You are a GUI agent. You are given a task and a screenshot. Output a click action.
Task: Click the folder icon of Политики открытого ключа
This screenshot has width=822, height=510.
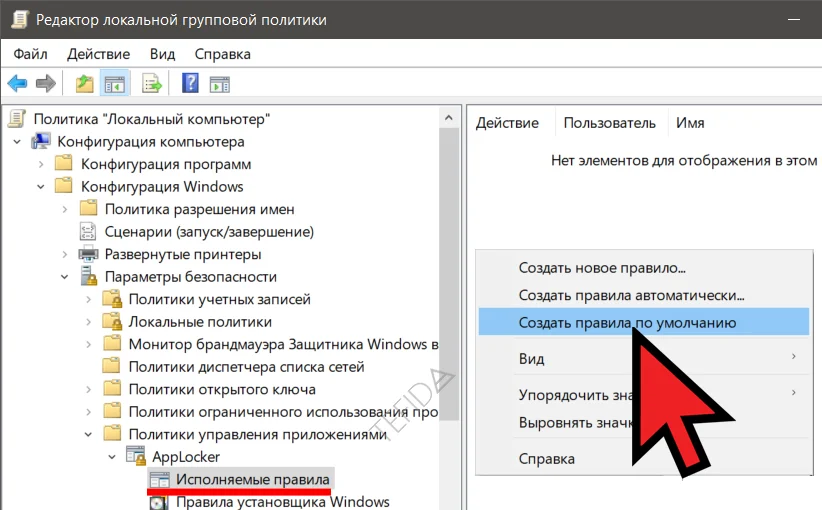pyautogui.click(x=112, y=388)
